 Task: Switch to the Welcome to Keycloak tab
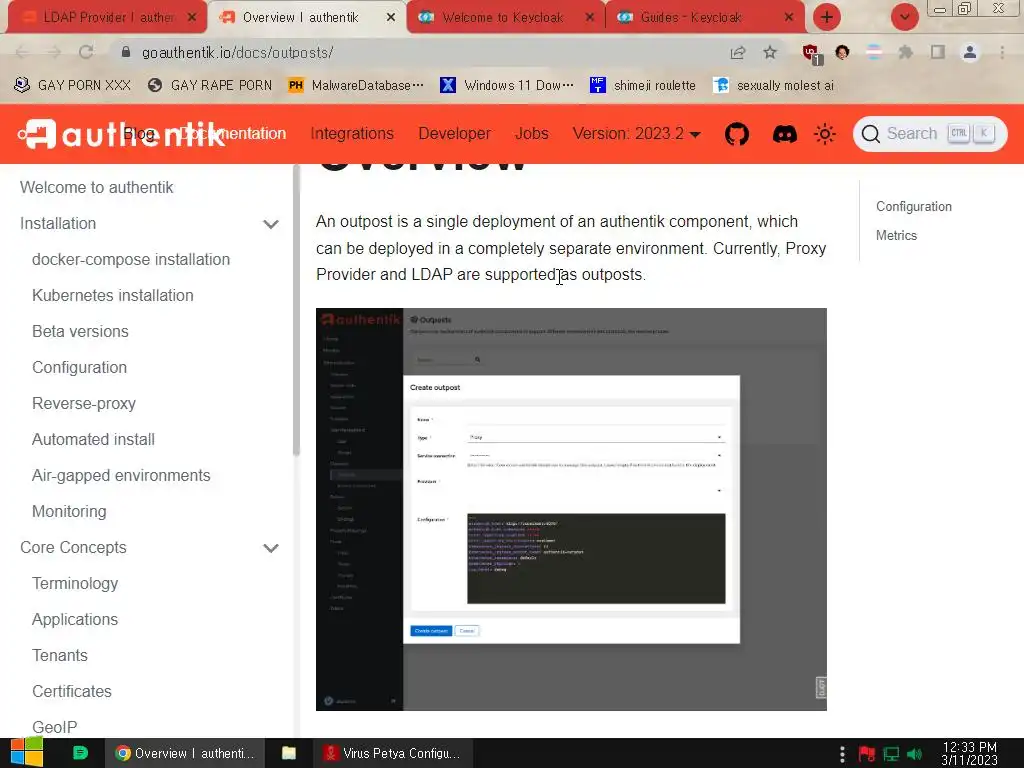point(502,18)
